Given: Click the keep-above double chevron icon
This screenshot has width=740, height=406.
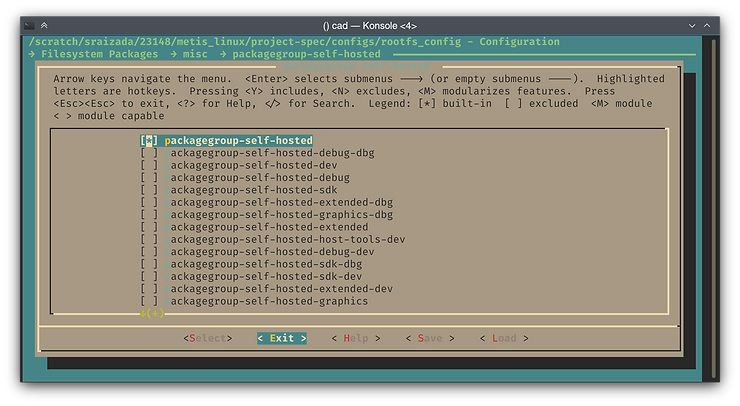Looking at the screenshot, I should point(44,24).
